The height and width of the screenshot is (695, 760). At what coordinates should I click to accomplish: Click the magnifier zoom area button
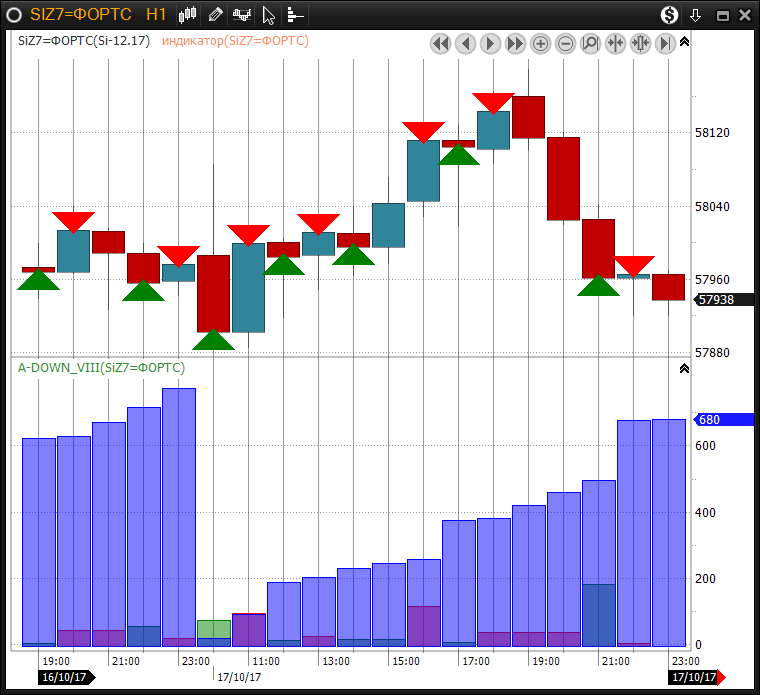[x=590, y=43]
